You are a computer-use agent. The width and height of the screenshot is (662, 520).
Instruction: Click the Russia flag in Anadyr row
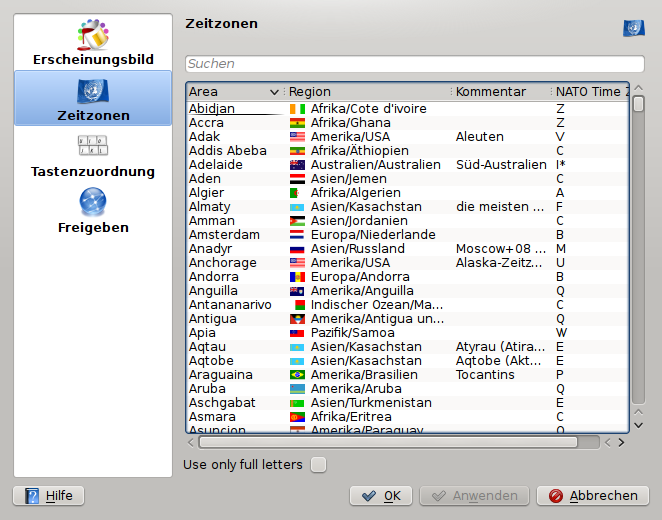(x=297, y=249)
